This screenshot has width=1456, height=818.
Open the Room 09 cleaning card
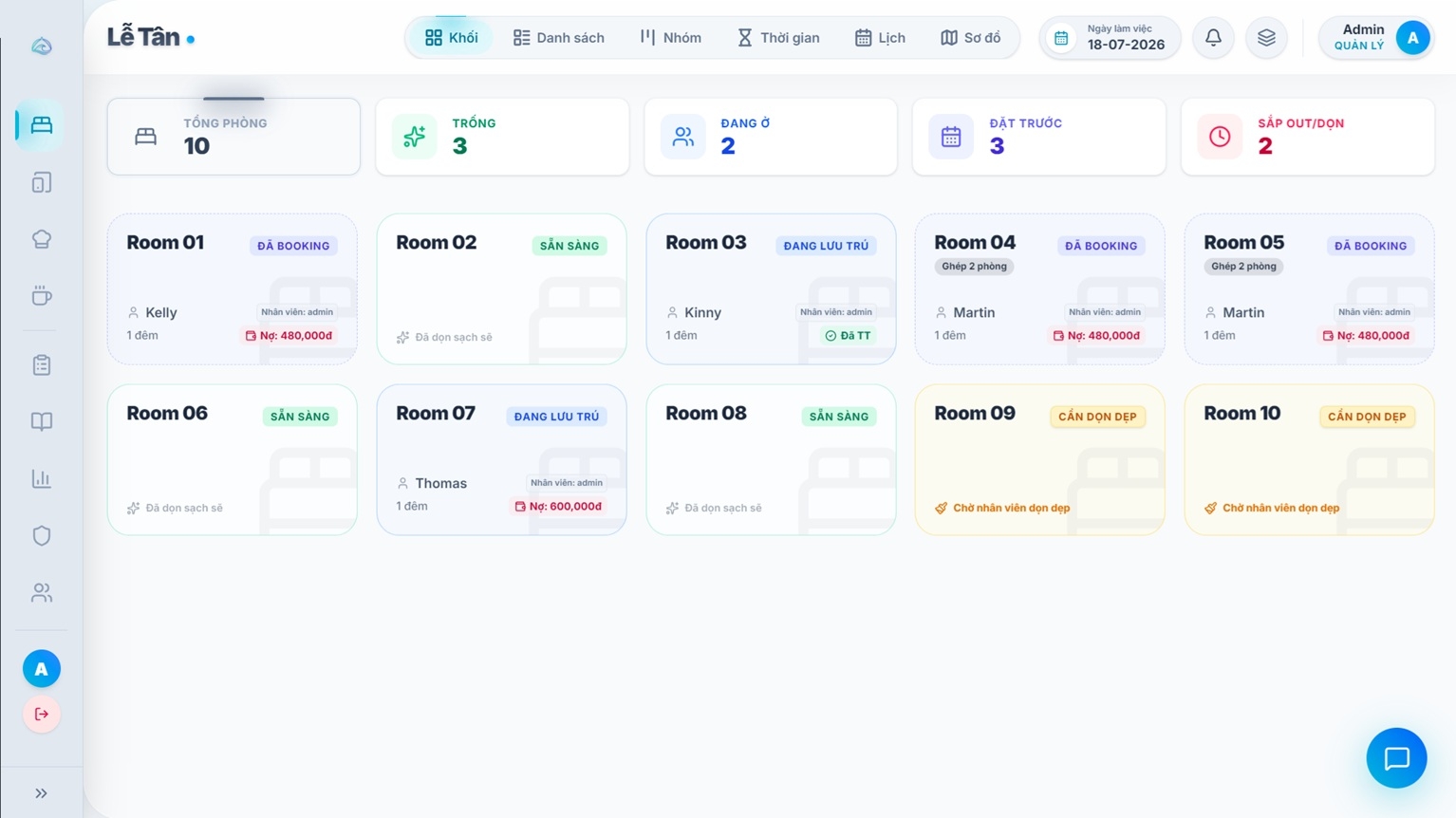pyautogui.click(x=1039, y=459)
